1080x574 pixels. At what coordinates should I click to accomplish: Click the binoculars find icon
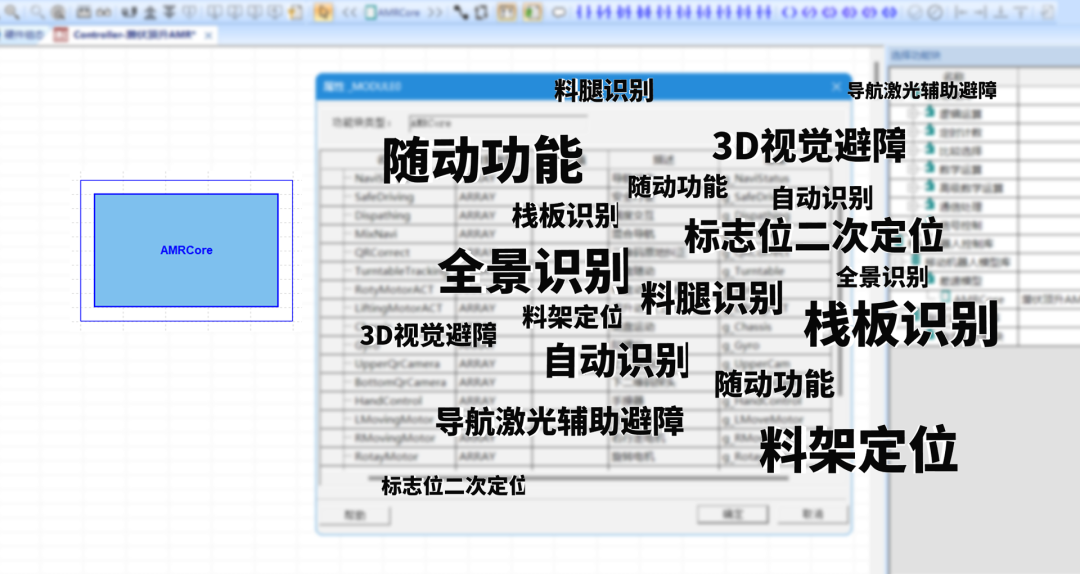pyautogui.click(x=102, y=13)
